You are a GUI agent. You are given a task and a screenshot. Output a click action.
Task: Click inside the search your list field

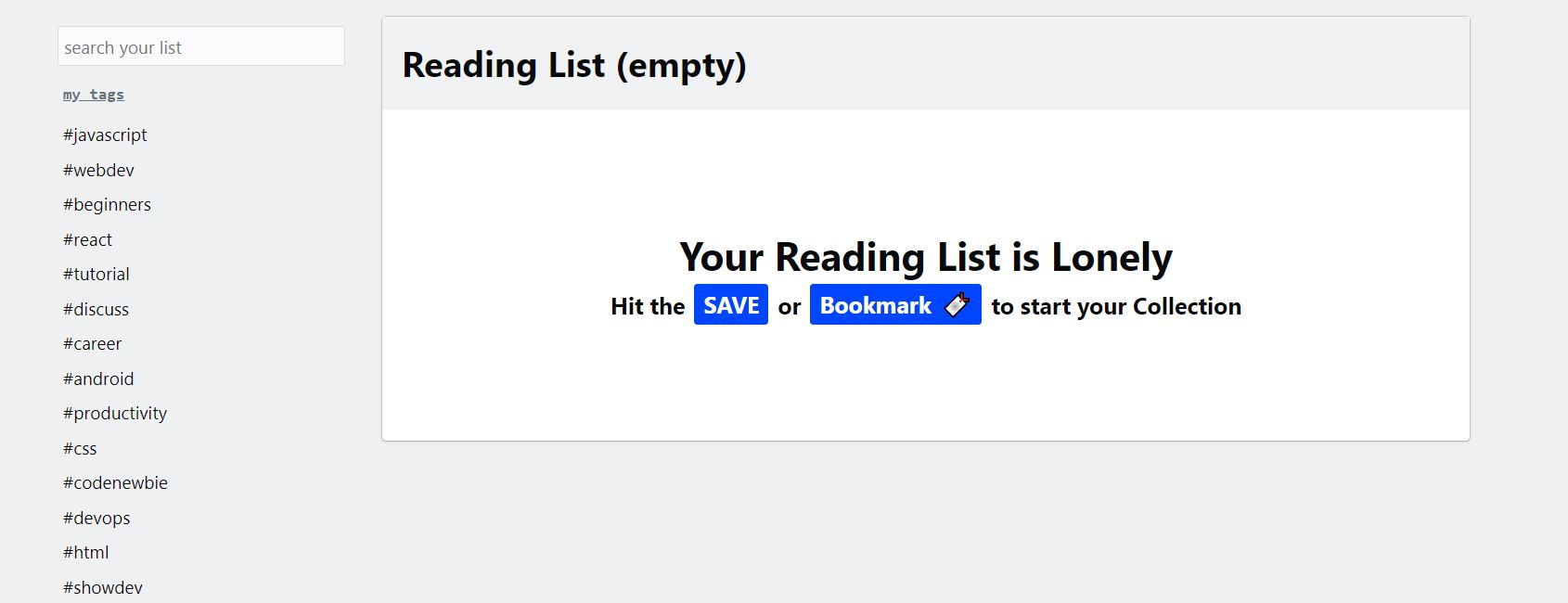(x=200, y=45)
